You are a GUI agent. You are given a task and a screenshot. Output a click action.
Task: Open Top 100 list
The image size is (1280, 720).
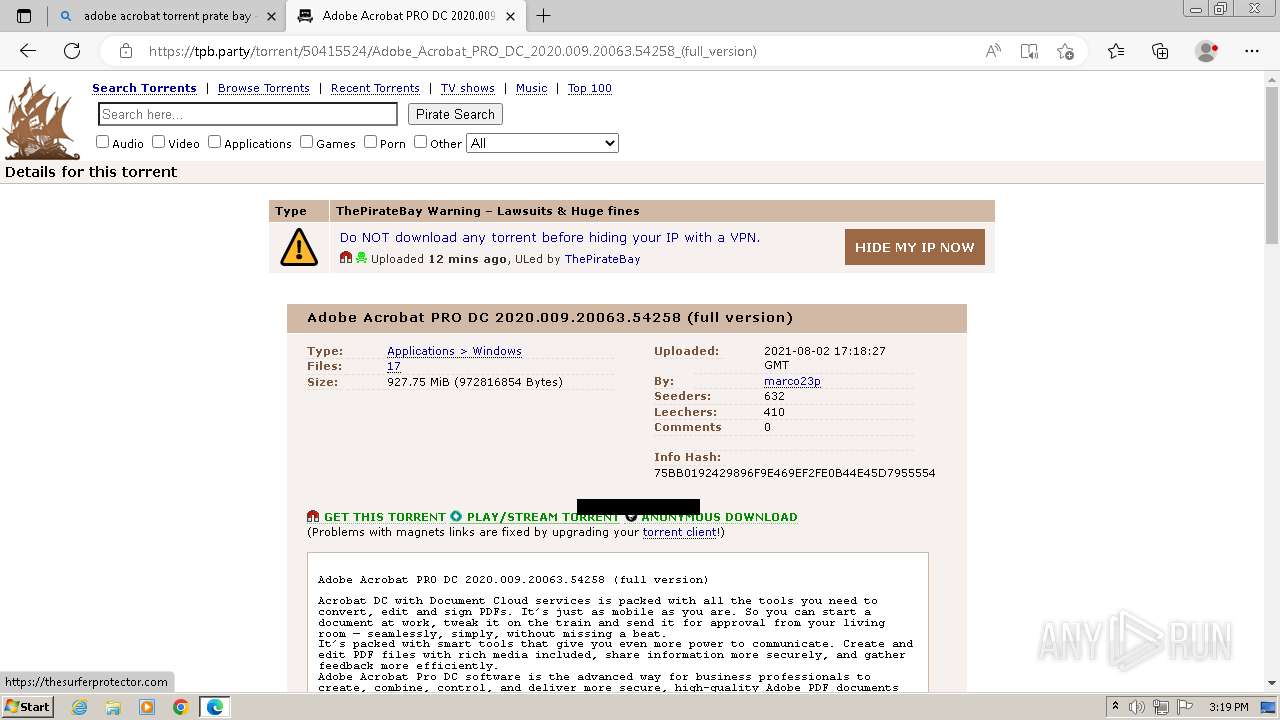tap(589, 88)
